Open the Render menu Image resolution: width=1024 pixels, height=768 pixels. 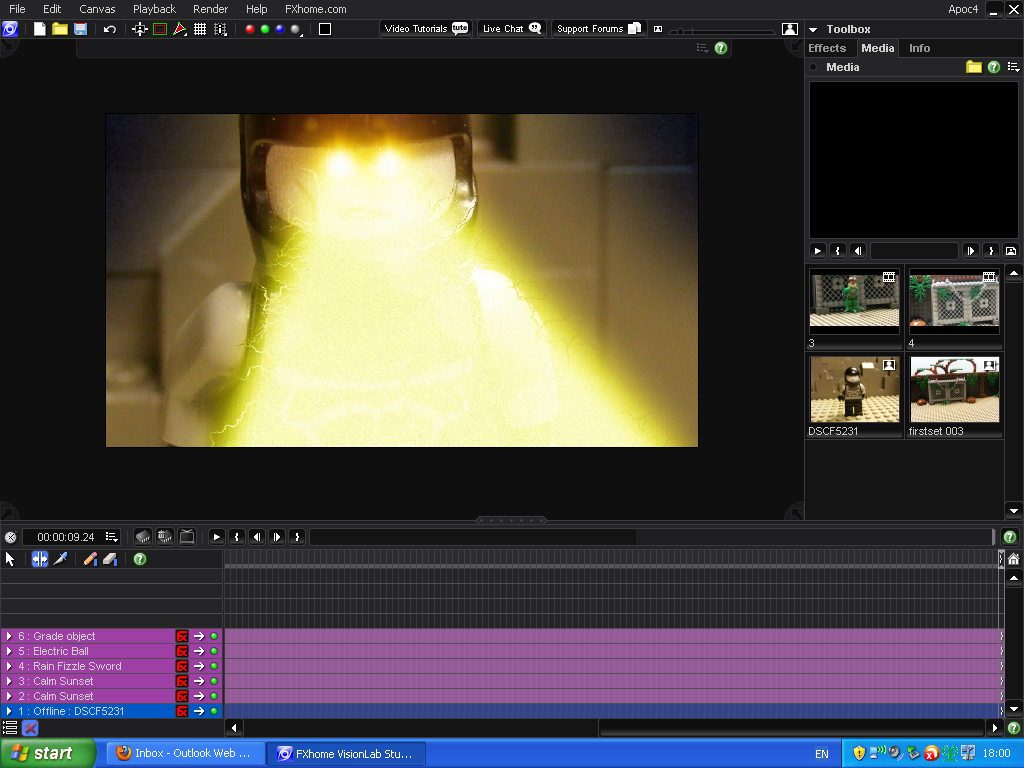(210, 9)
